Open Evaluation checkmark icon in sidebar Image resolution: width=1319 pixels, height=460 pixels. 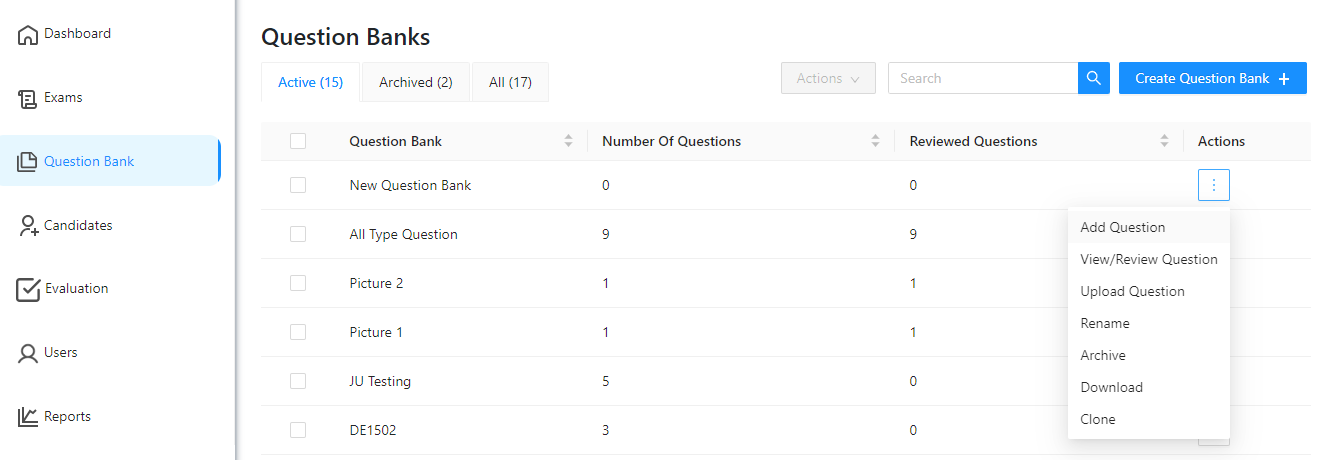(28, 289)
